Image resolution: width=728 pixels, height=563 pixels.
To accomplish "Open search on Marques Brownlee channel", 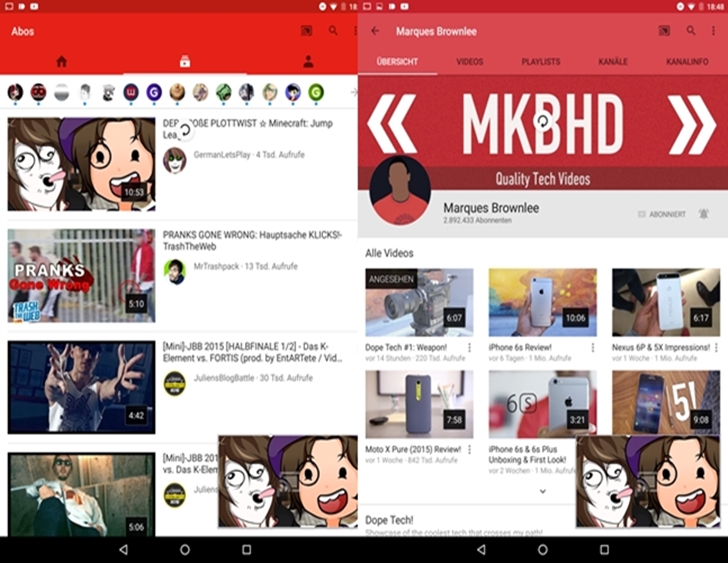I will [x=691, y=31].
